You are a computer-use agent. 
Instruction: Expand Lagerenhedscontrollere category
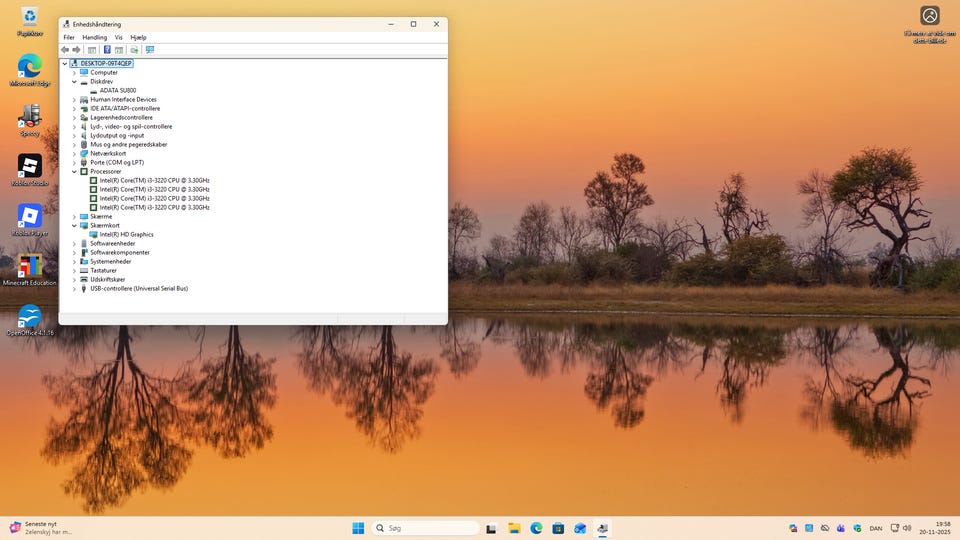[74, 118]
